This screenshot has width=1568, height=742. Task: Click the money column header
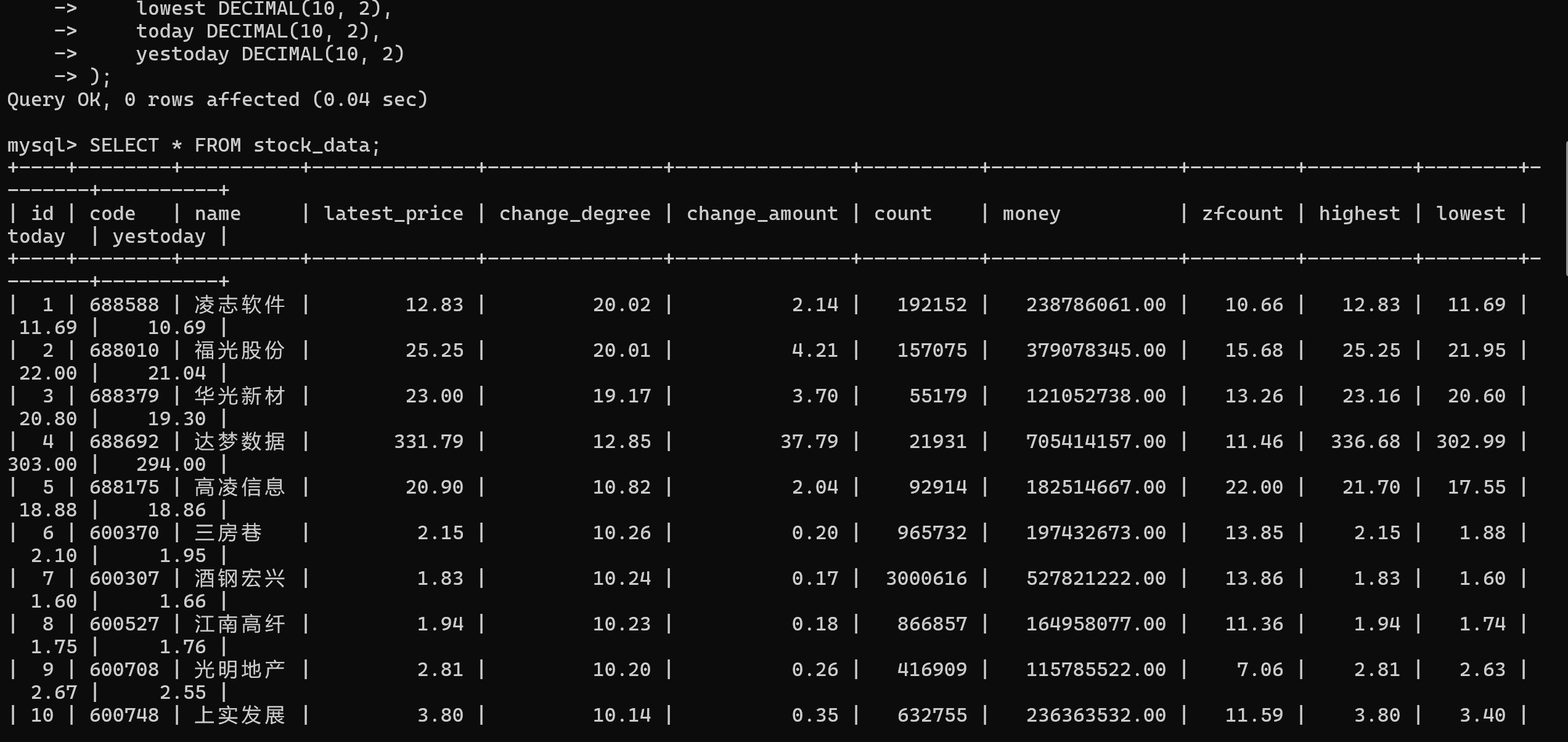(x=1031, y=214)
